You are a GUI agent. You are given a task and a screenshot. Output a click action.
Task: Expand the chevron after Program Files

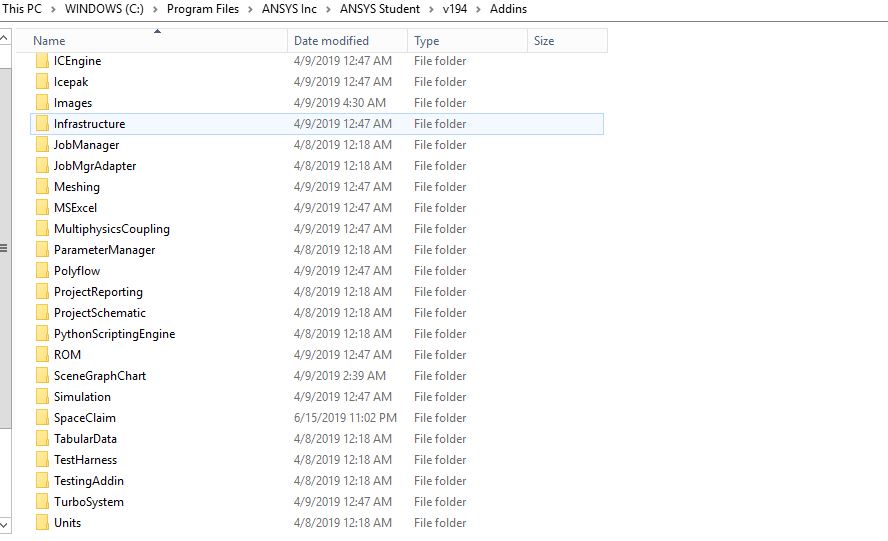[x=250, y=10]
